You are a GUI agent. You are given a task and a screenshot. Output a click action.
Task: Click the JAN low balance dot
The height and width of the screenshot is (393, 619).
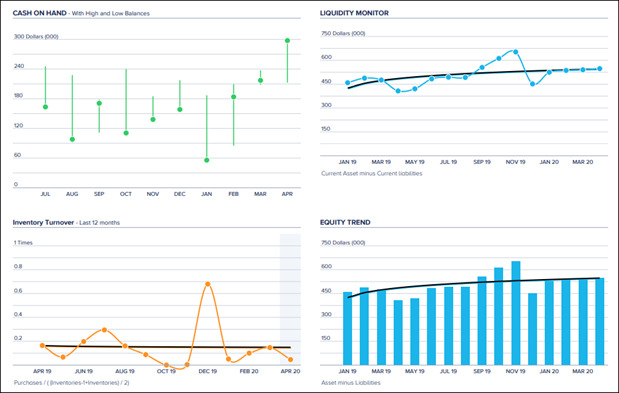pos(207,160)
